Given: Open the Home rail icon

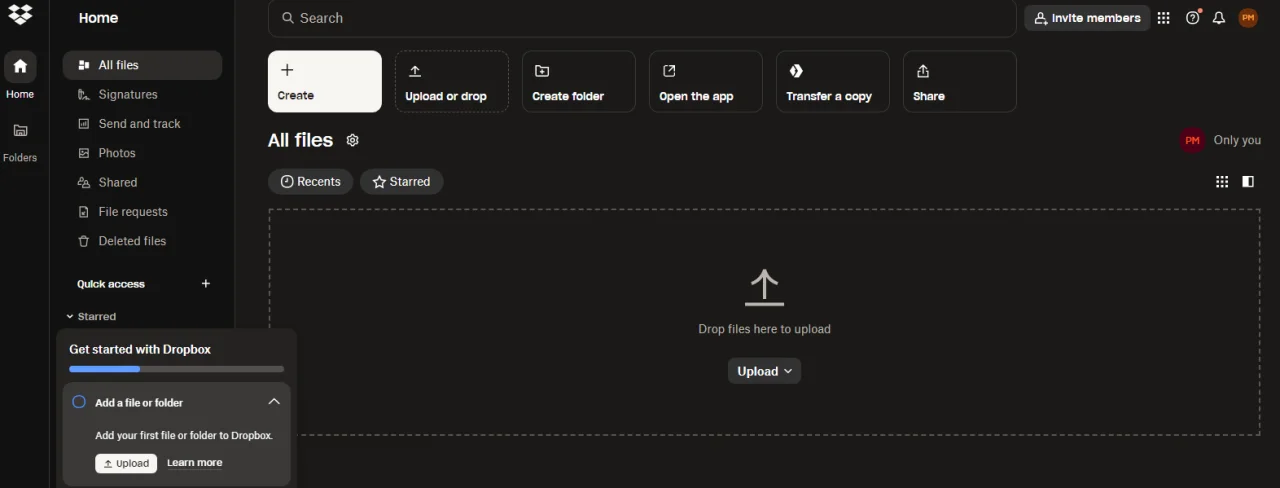Looking at the screenshot, I should (x=20, y=67).
